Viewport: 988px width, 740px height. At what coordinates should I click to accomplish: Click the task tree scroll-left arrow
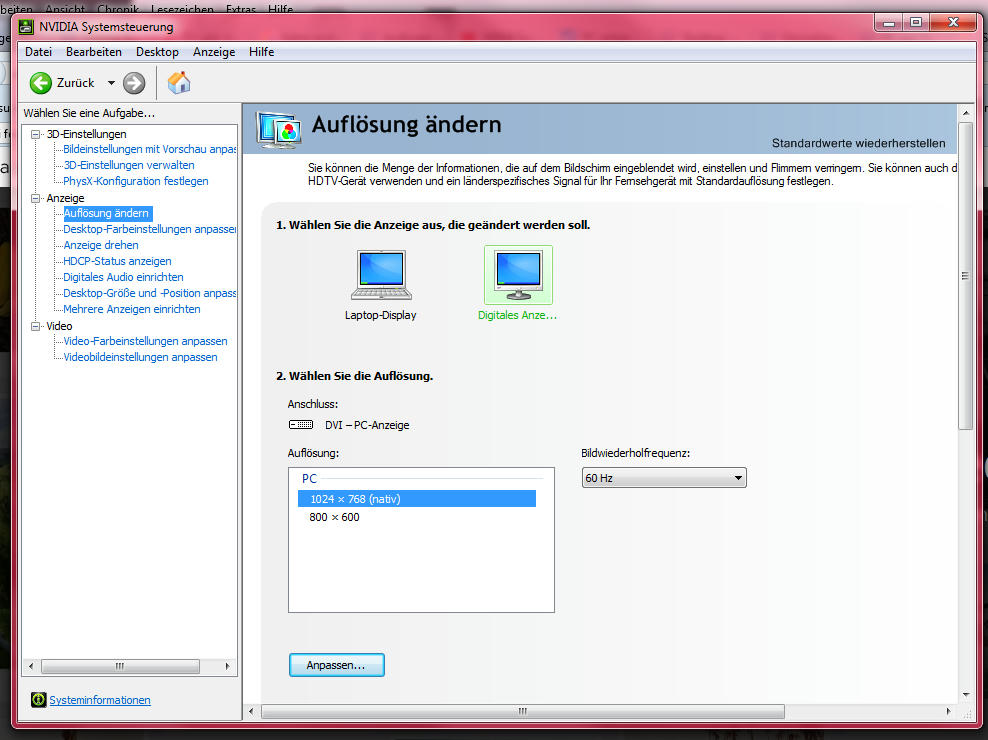[x=32, y=666]
